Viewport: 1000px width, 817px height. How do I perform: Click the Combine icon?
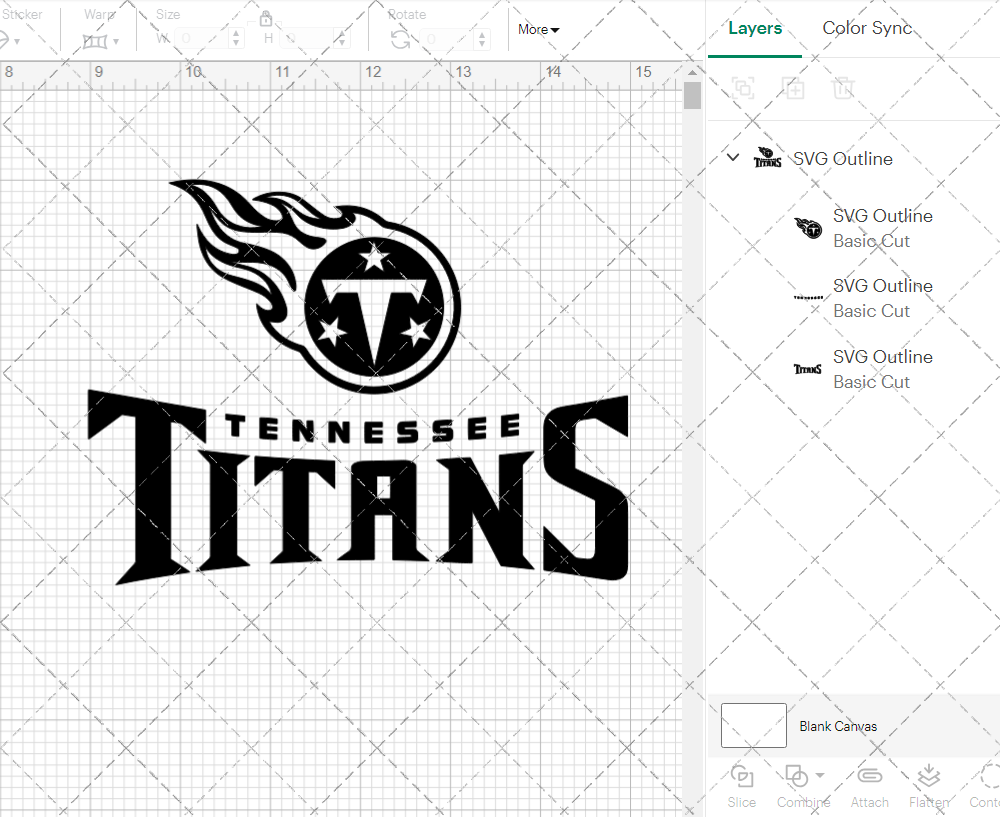797,776
